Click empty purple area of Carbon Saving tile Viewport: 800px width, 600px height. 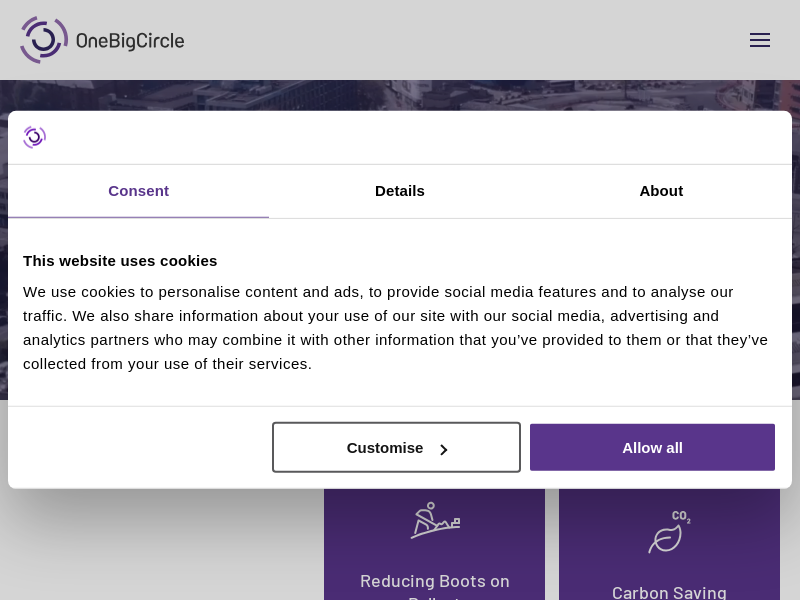click(x=740, y=550)
